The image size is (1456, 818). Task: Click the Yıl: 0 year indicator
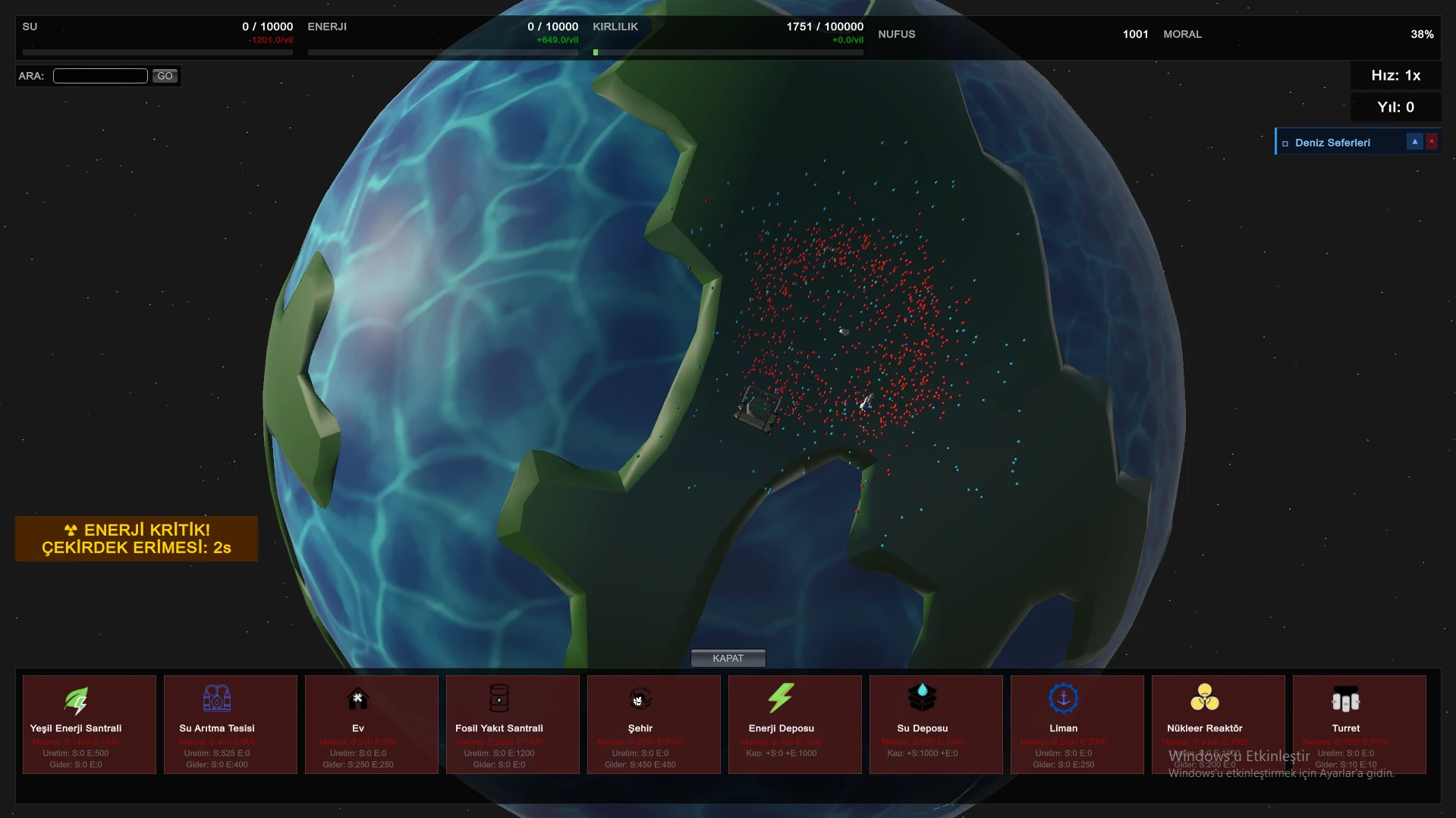pos(1395,107)
